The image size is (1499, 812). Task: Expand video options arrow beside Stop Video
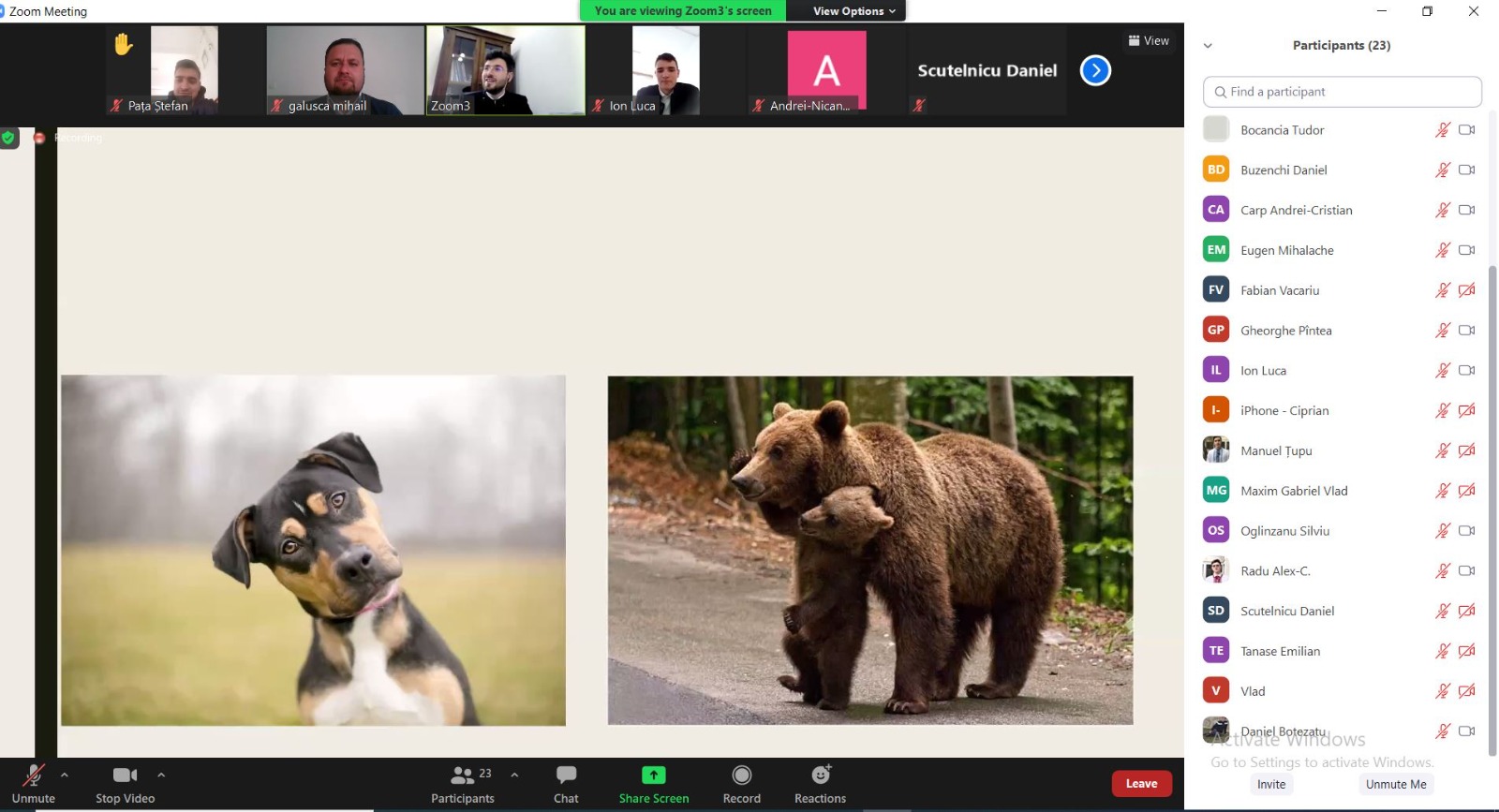coord(161,775)
